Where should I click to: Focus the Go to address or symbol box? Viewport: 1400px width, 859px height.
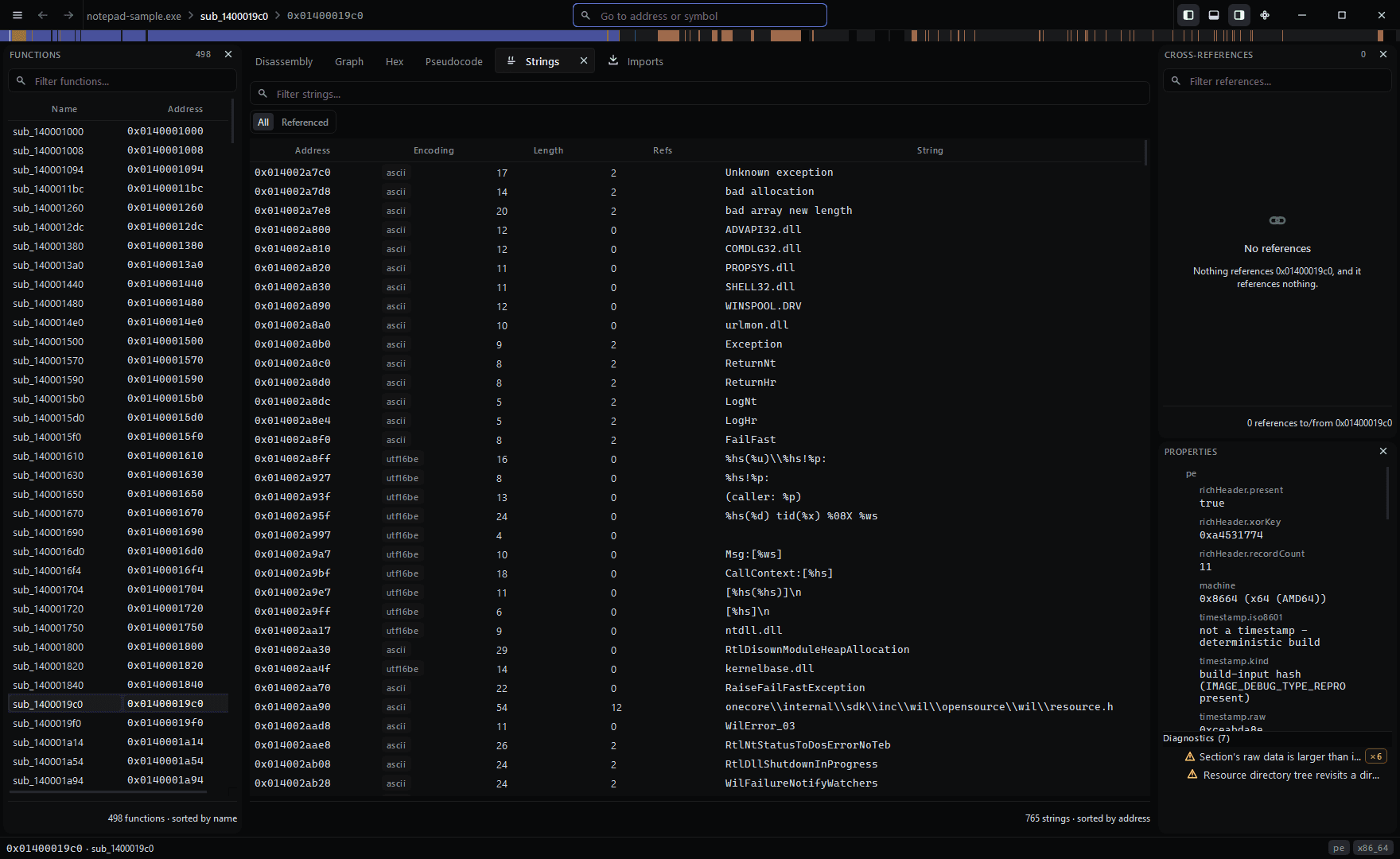click(700, 15)
